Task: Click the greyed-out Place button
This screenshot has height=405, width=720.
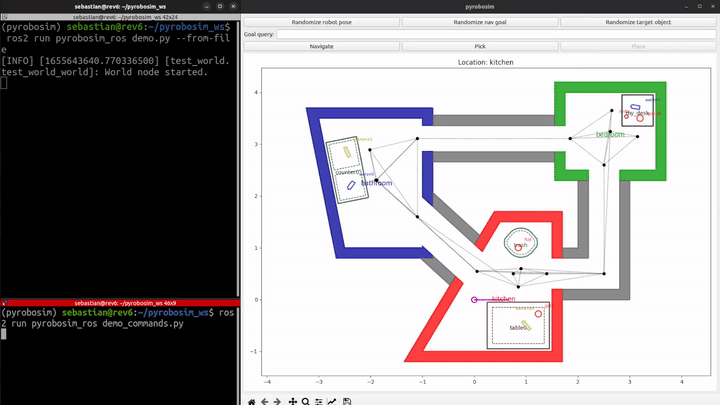Action: tap(638, 46)
